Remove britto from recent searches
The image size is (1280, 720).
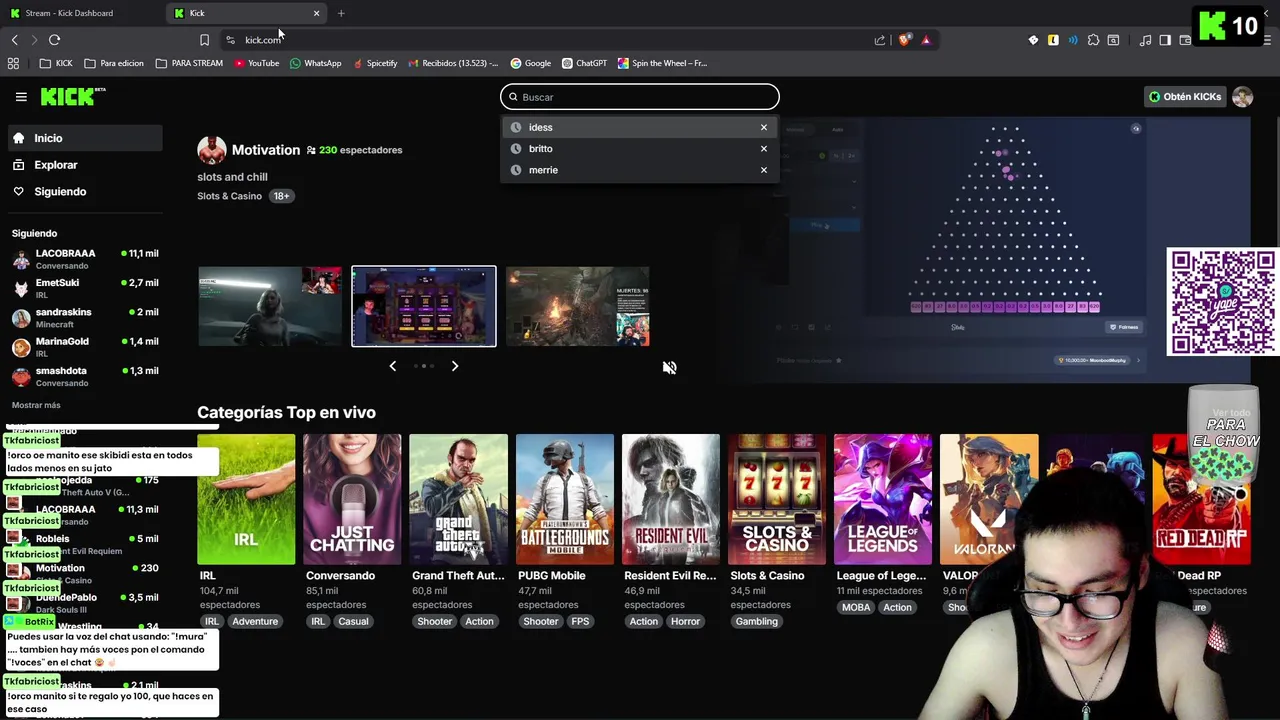click(x=764, y=148)
